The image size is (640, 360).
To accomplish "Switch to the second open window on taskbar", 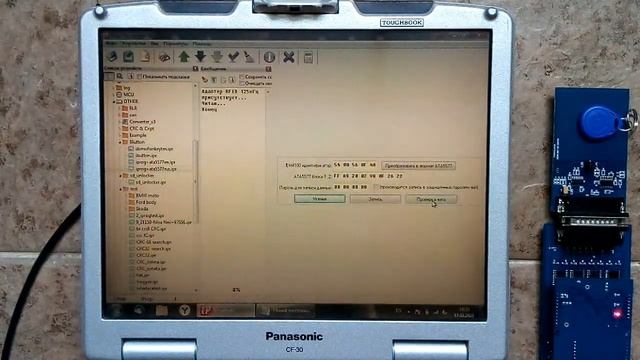I will tap(285, 311).
